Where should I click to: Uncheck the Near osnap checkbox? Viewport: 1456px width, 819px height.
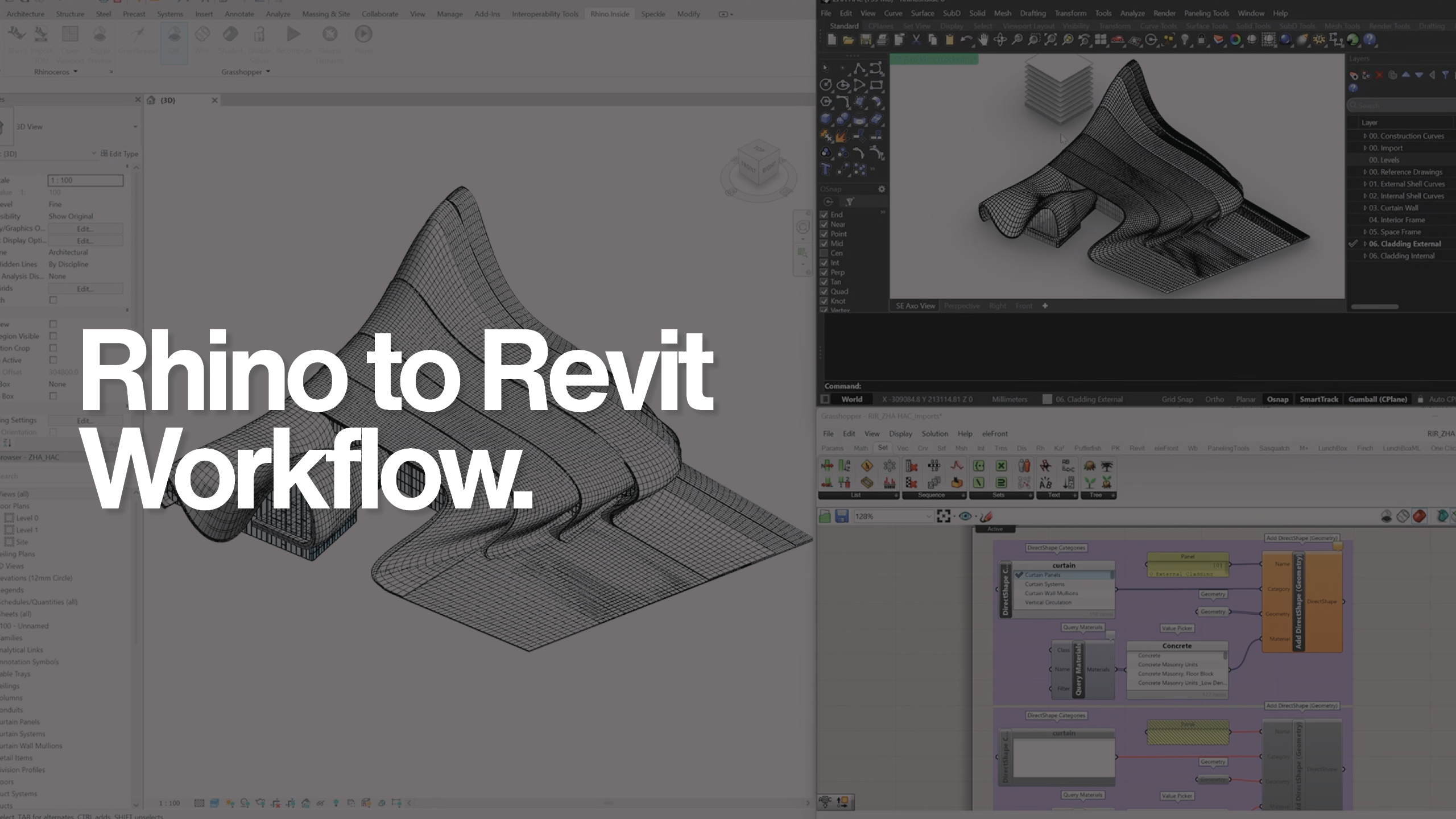tap(824, 224)
